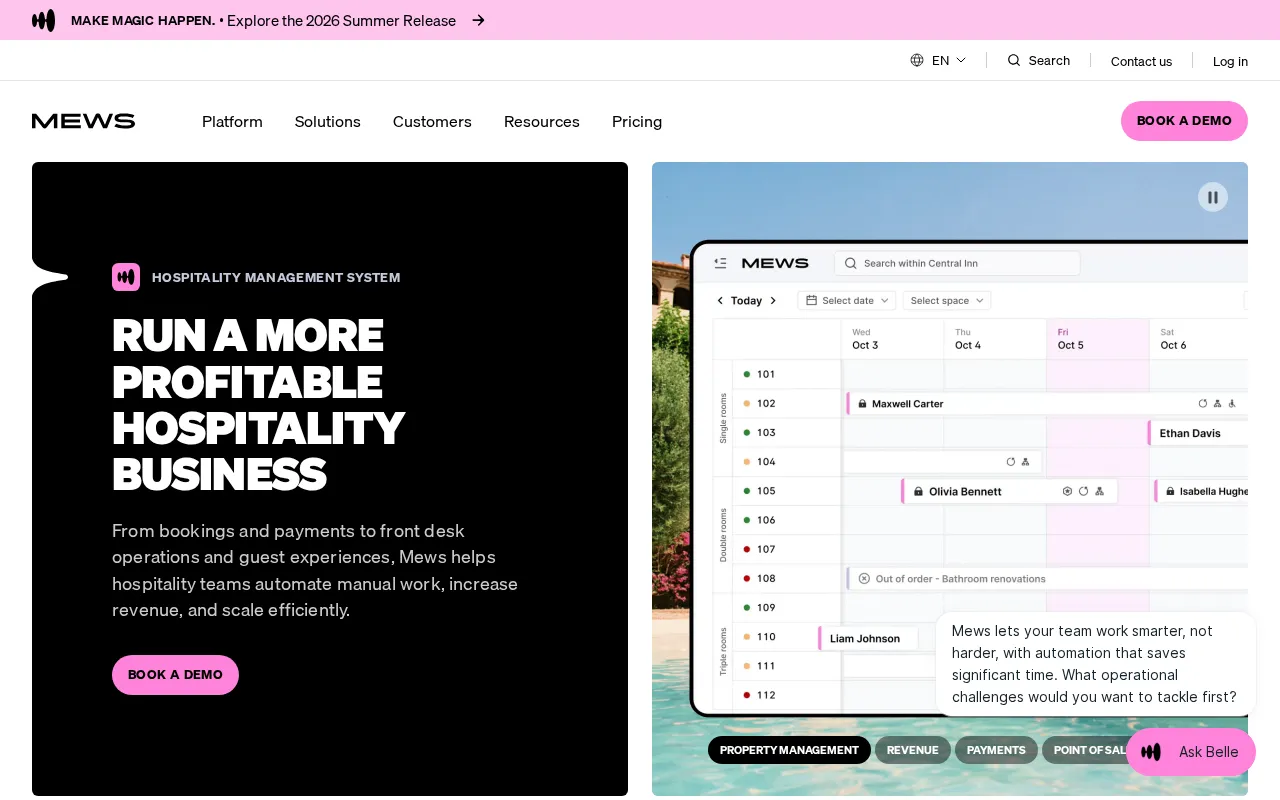This screenshot has width=1280, height=800.
Task: Click the pink Mews badge near Hospitality Management System
Action: tap(126, 277)
